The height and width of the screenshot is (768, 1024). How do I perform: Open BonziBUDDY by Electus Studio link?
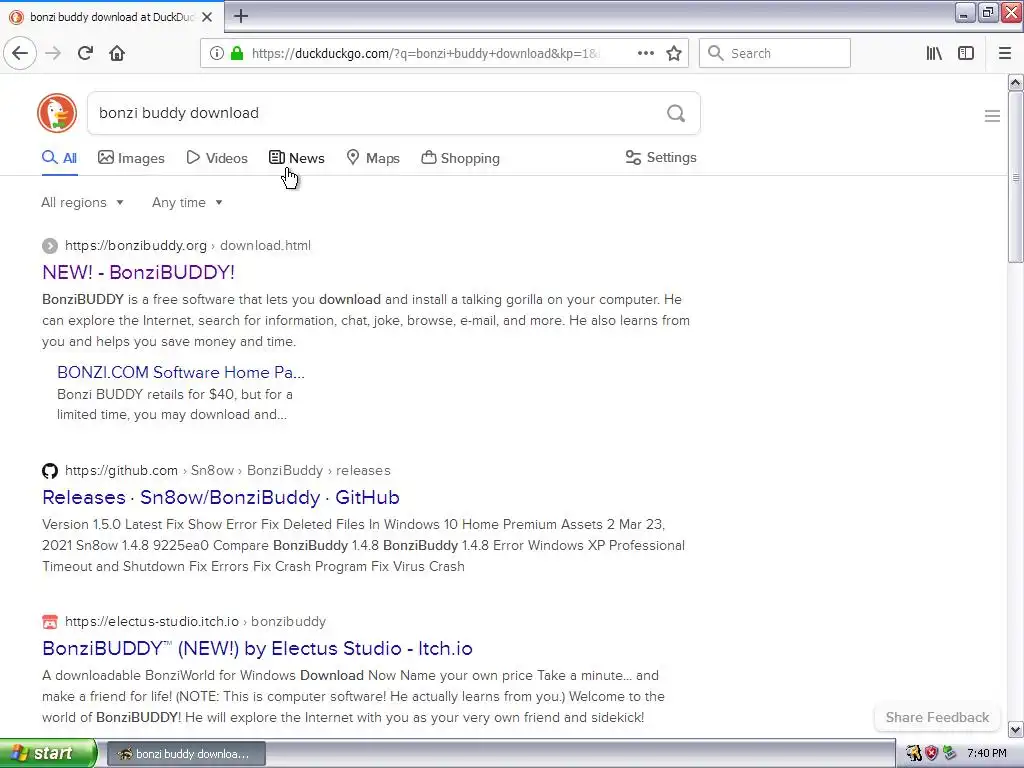pos(257,648)
